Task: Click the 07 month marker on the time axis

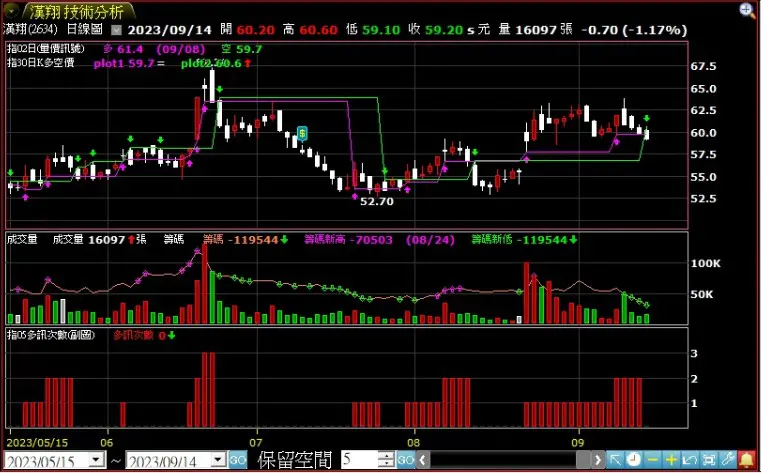Action: (x=256, y=442)
